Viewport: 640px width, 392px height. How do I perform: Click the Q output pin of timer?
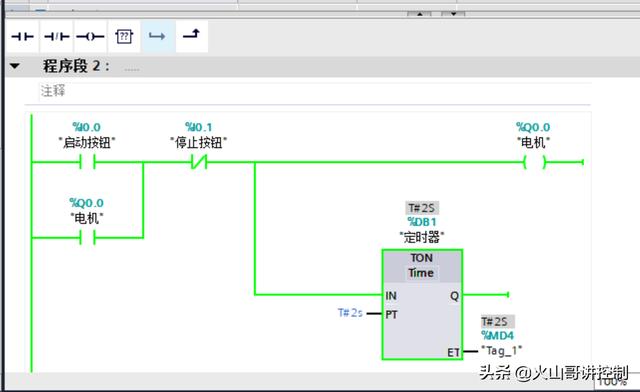tap(454, 296)
